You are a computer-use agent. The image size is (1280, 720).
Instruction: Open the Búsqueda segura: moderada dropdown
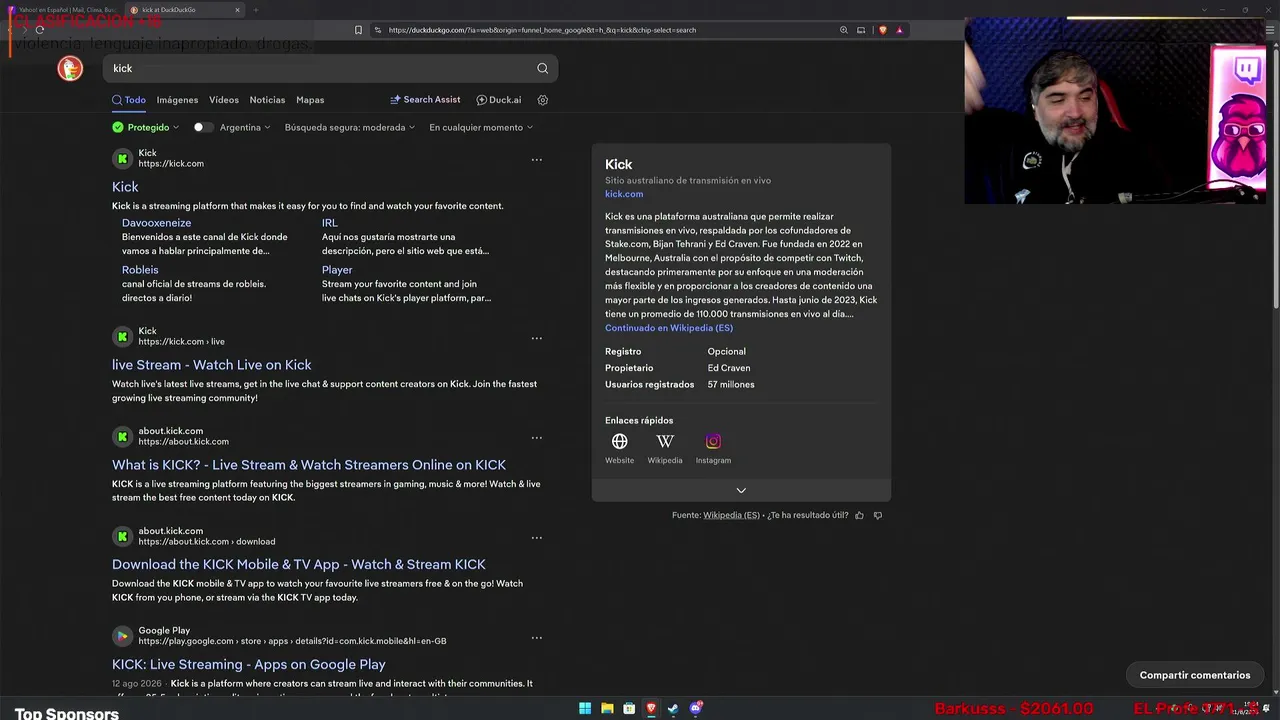click(351, 127)
